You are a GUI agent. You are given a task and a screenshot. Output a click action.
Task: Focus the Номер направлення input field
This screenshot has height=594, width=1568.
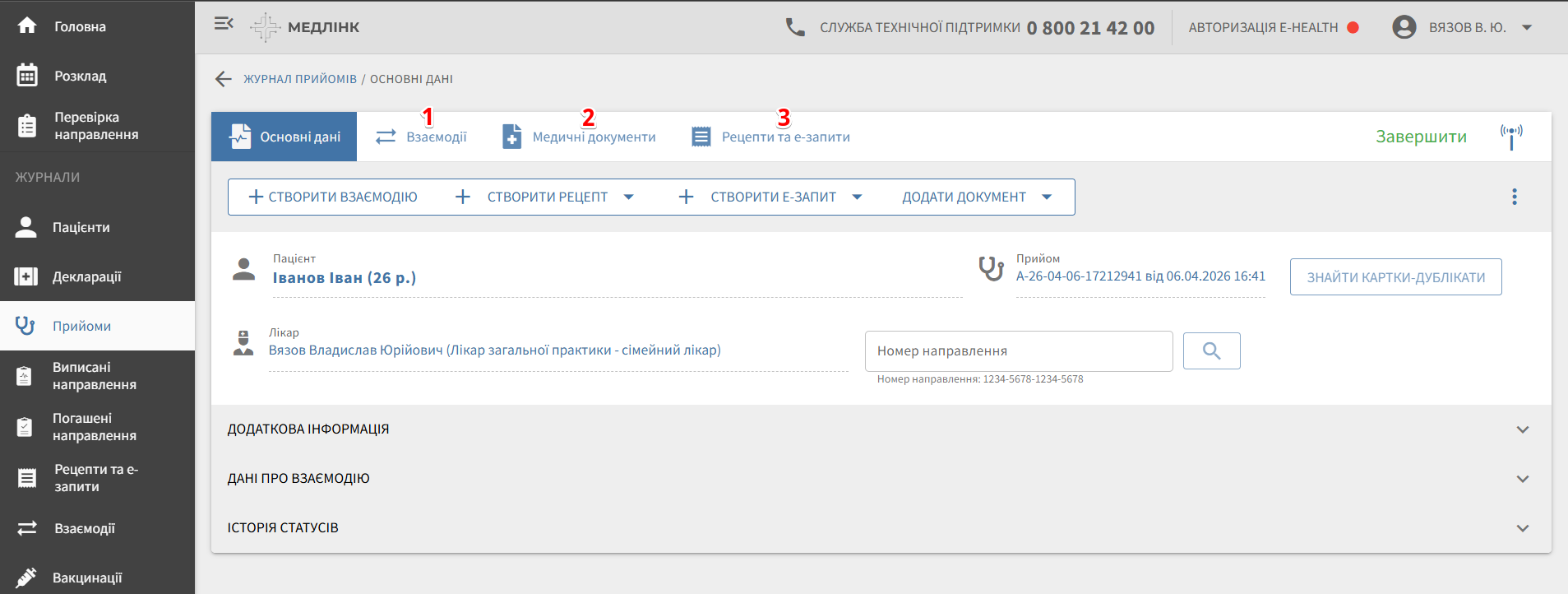1018,351
